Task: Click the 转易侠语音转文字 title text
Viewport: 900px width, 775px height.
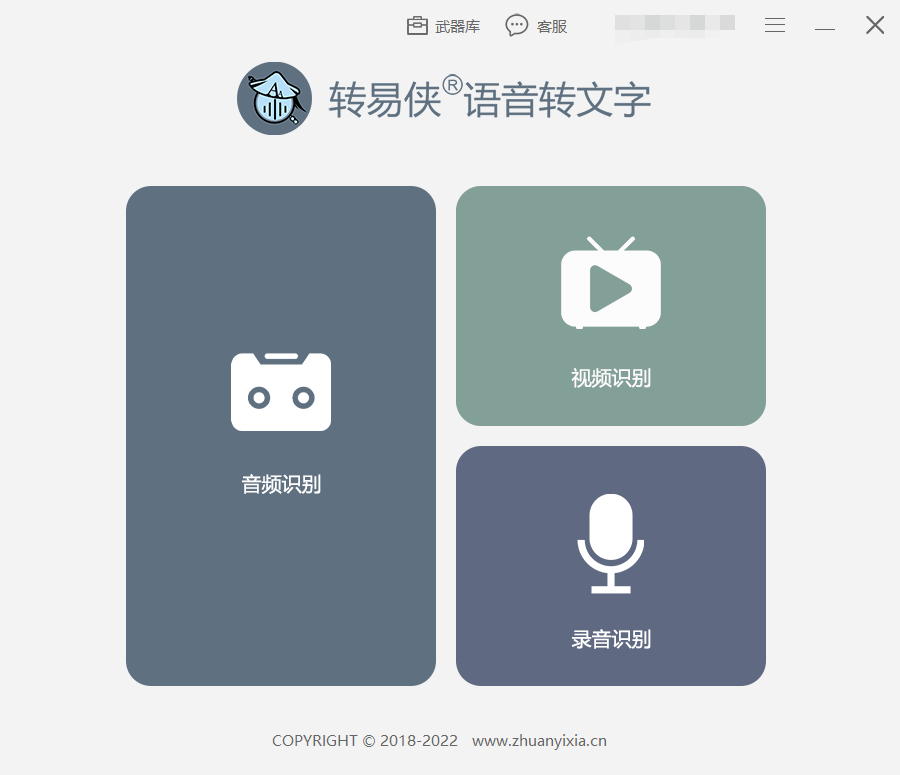Action: pos(490,99)
